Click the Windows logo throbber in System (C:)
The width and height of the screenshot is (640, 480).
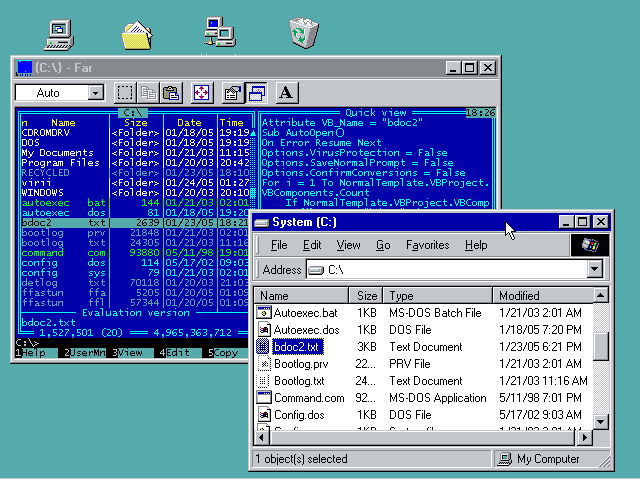click(590, 245)
